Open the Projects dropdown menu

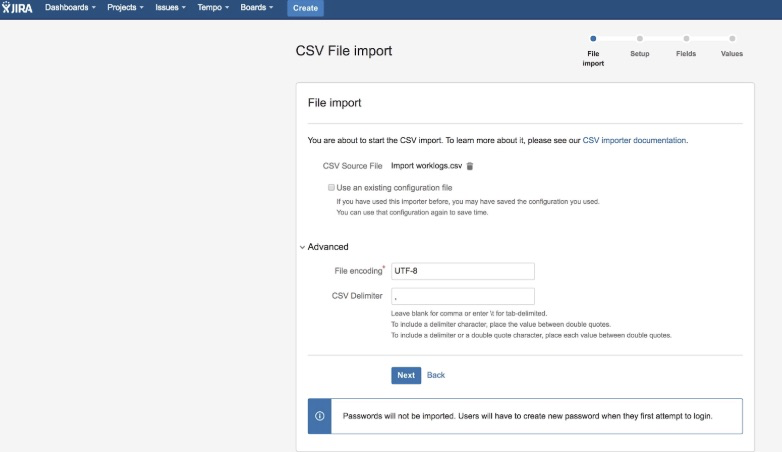pos(125,8)
